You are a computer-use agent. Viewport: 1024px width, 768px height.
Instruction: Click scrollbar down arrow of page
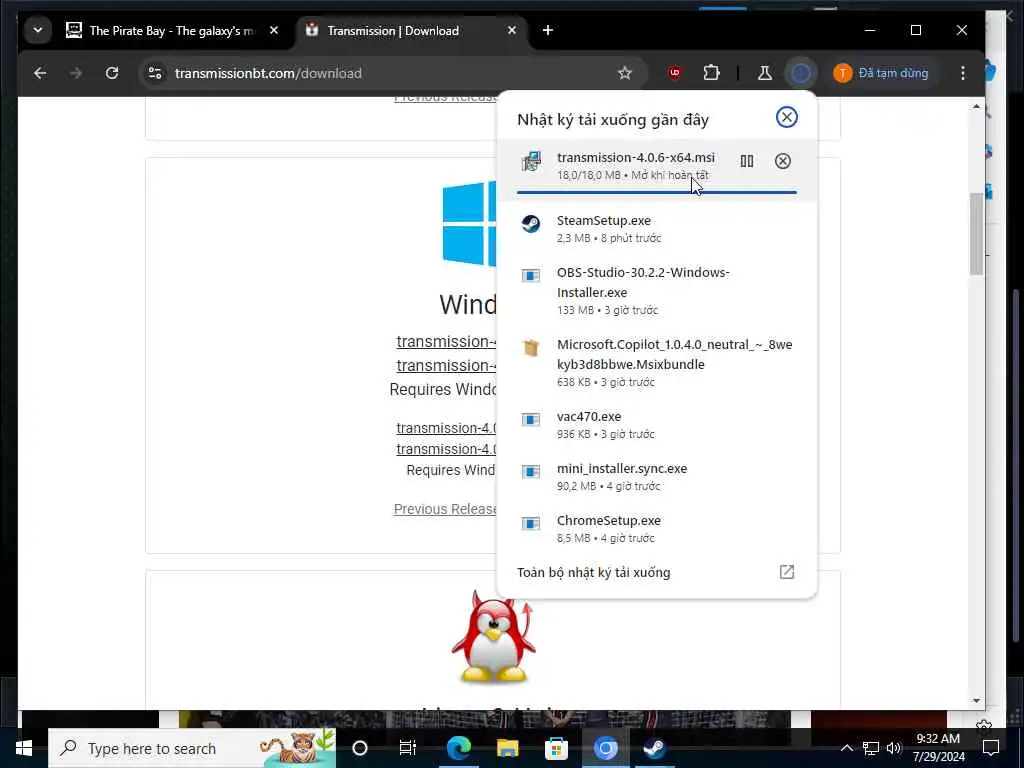coord(976,701)
